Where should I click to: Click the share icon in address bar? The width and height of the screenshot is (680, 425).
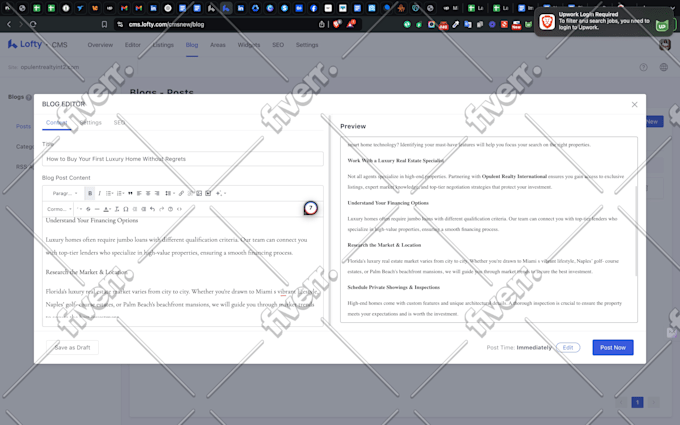(x=321, y=24)
